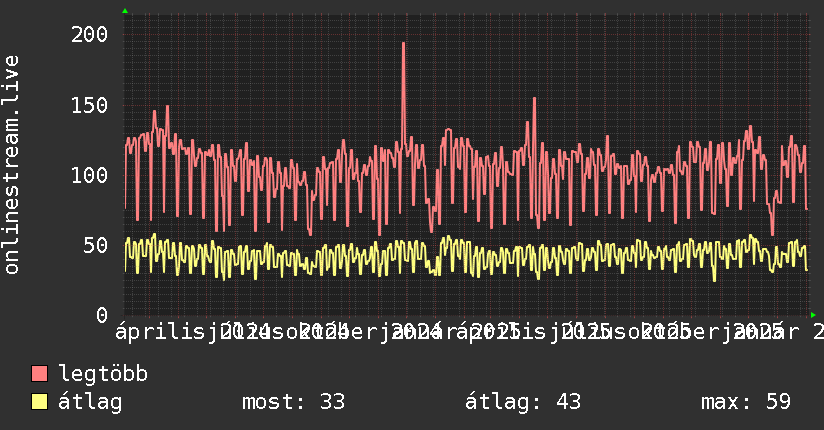The width and height of the screenshot is (824, 430).
Task: Click the y-axis label 0
Action: (102, 315)
